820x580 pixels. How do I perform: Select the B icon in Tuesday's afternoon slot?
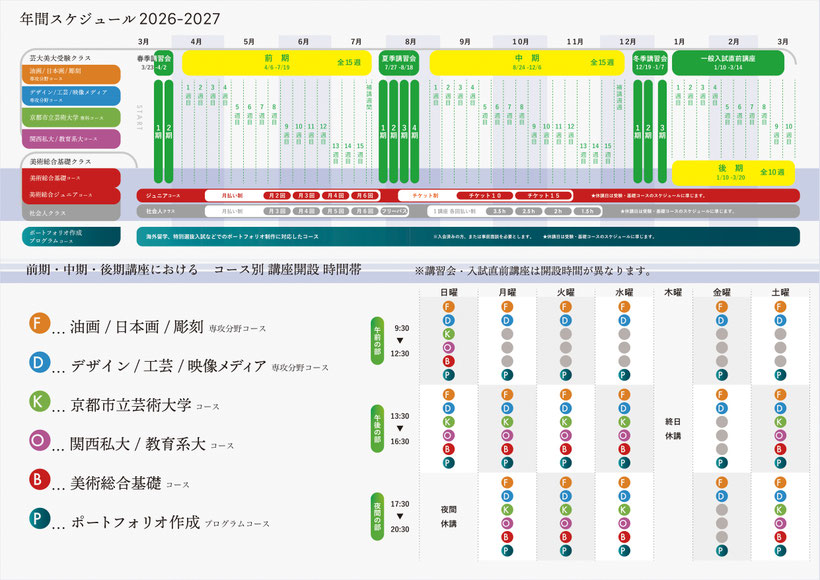565,449
